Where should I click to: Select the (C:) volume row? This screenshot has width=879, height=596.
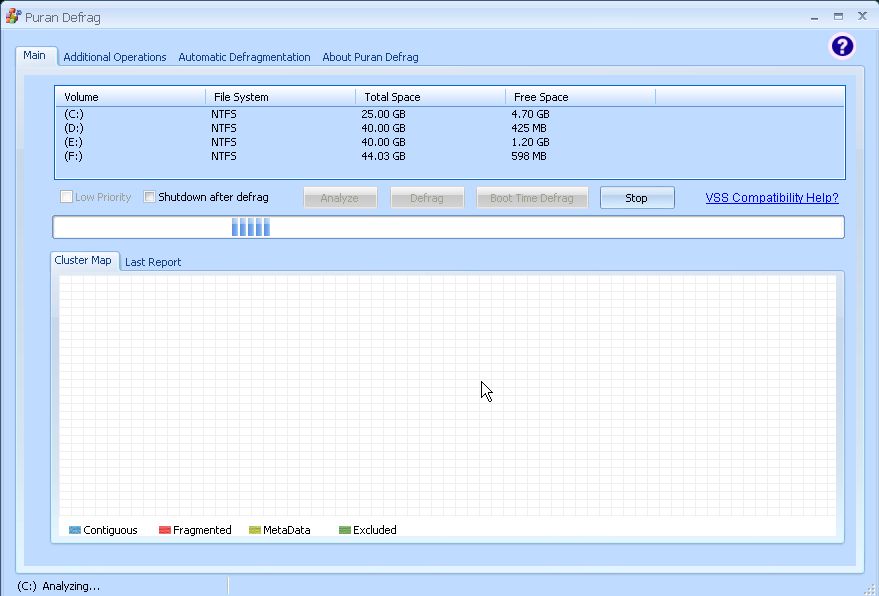(450, 114)
